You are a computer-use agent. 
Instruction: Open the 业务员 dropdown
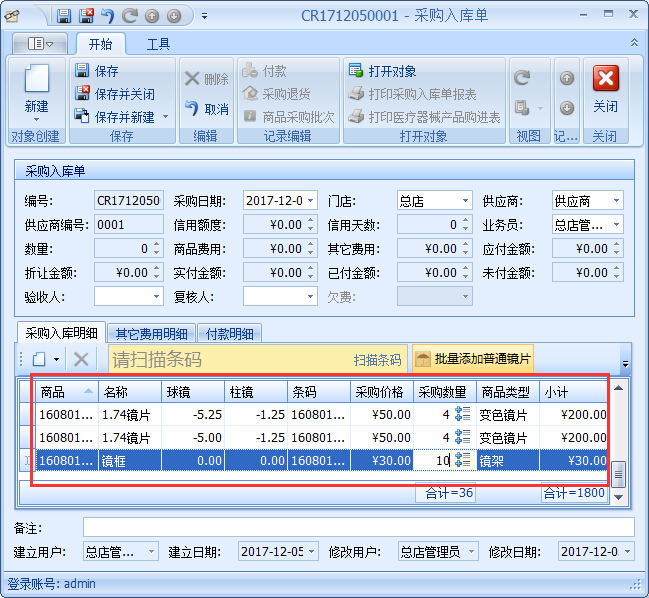coord(616,225)
